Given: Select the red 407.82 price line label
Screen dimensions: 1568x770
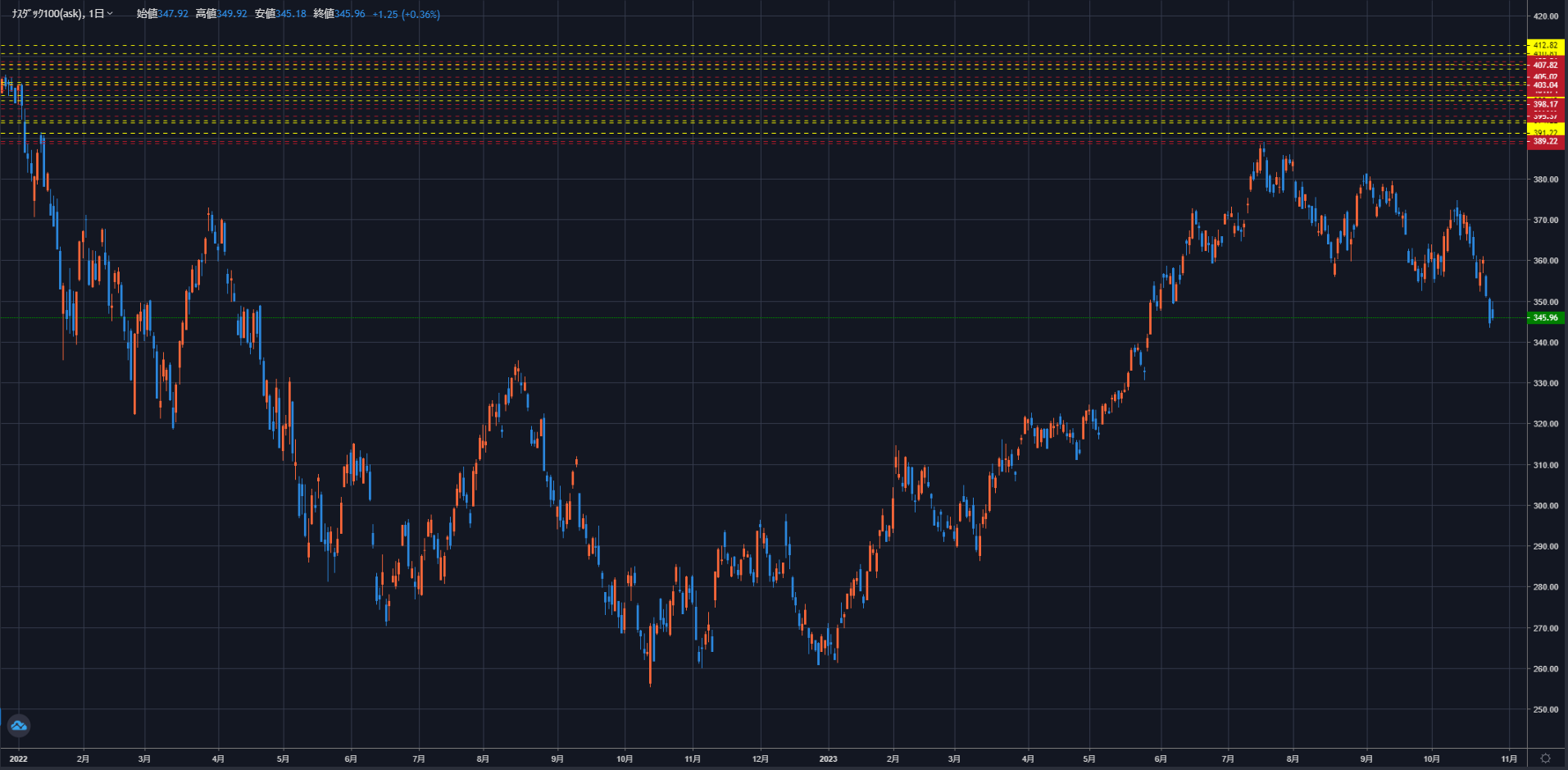Looking at the screenshot, I should click(x=1546, y=65).
